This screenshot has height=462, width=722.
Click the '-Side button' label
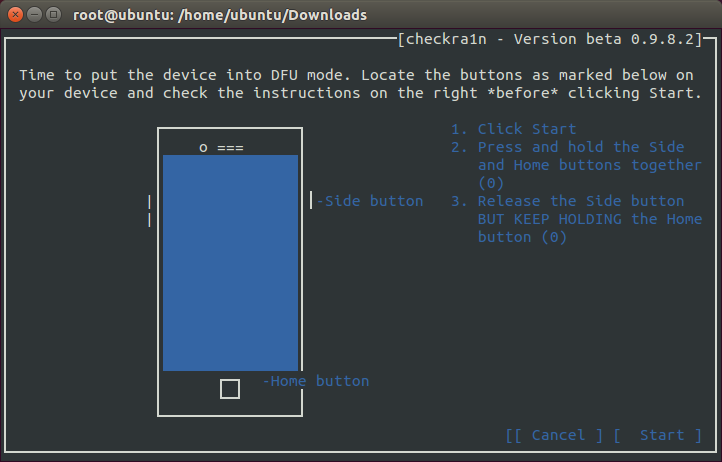coord(370,201)
